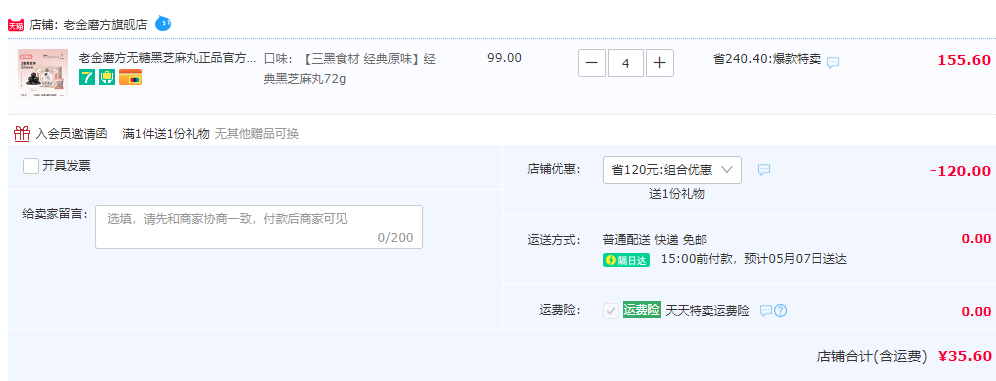
Task: Click the 送1份礼物 text under dropdown
Action: (x=676, y=194)
